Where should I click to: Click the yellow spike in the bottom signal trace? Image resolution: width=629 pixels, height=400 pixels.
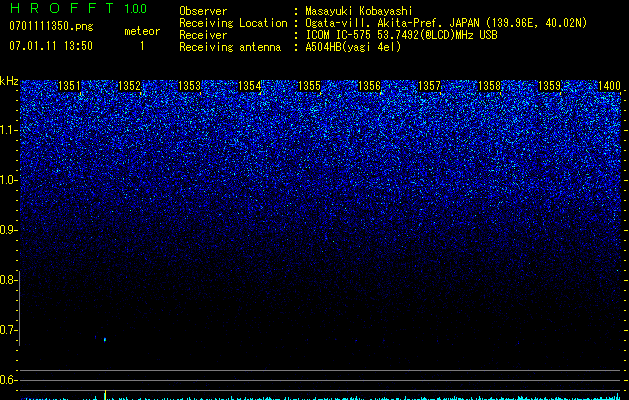pyautogui.click(x=105, y=394)
